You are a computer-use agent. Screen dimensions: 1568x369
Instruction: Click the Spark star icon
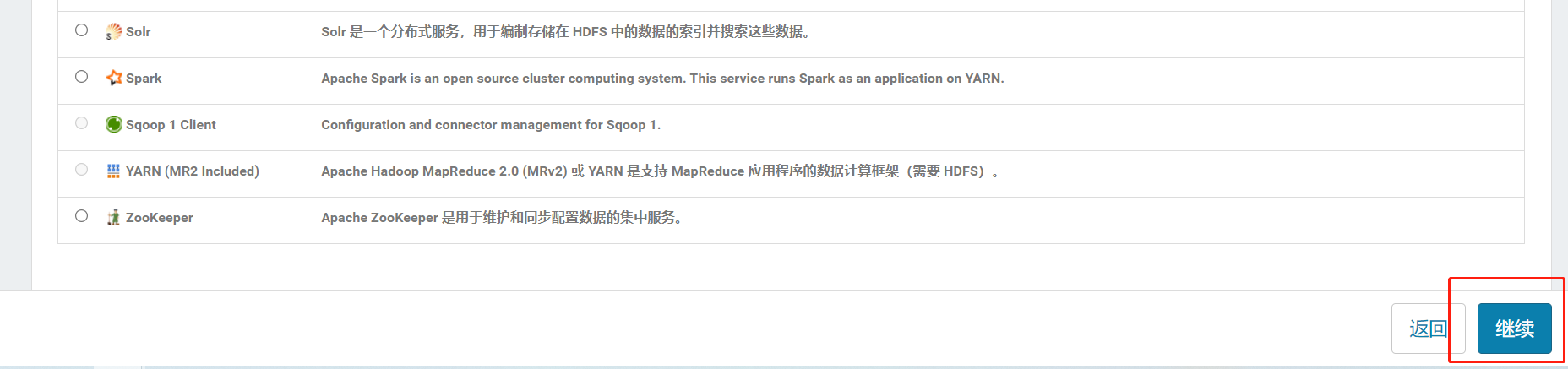pyautogui.click(x=114, y=78)
